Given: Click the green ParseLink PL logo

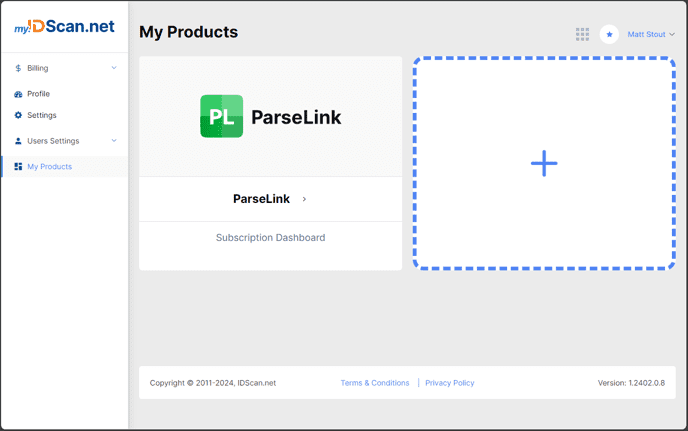Looking at the screenshot, I should click(221, 116).
